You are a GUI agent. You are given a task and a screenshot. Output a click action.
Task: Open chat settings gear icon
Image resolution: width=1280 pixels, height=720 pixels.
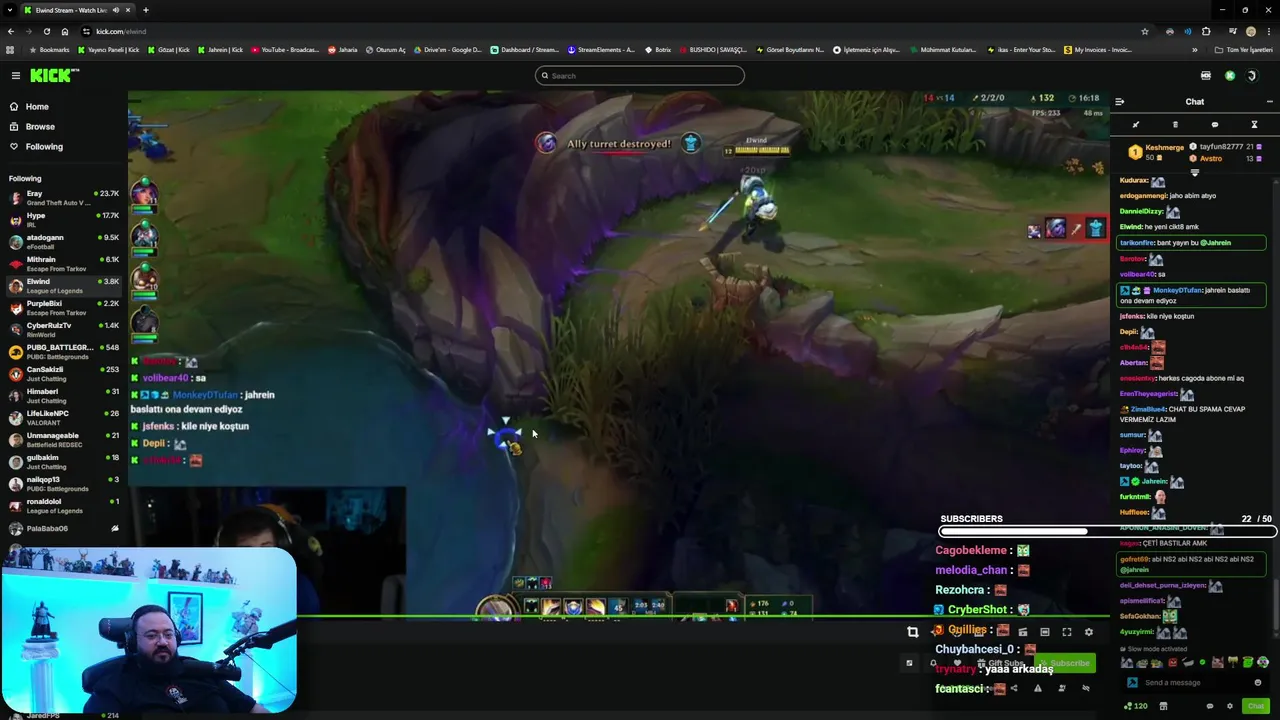1230,706
